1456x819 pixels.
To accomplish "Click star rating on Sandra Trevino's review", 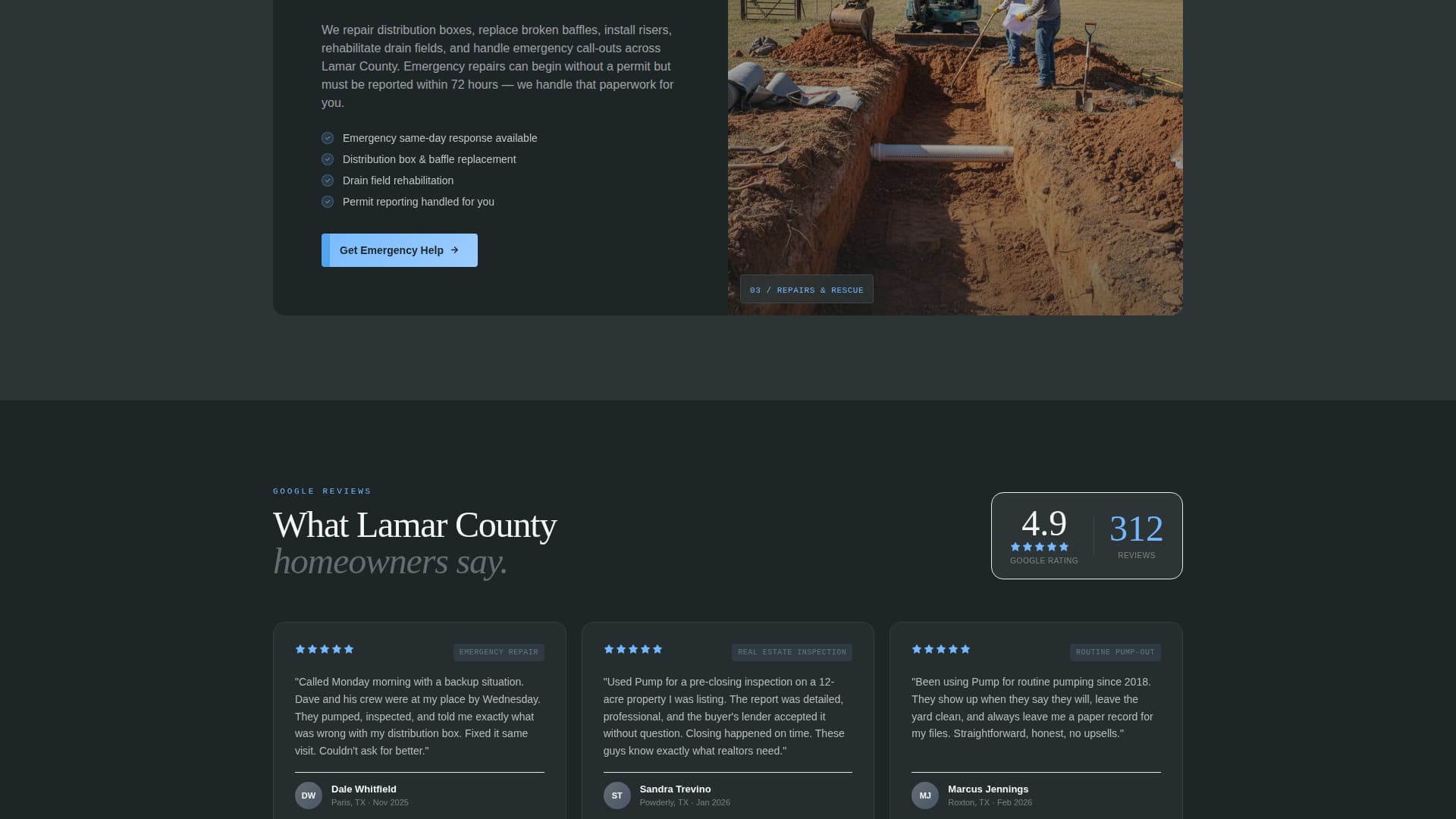I will [x=633, y=649].
